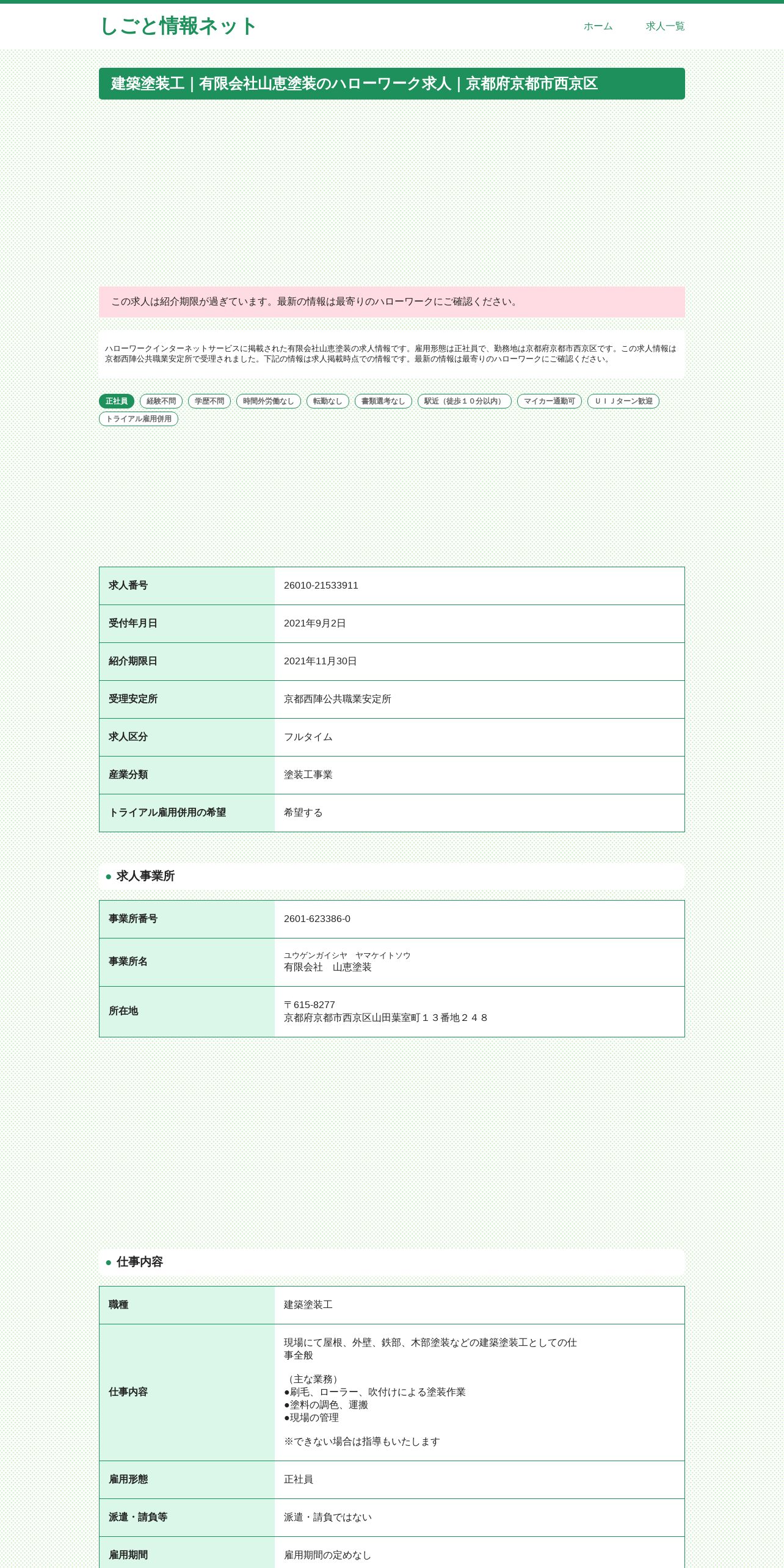The image size is (784, 1568).
Task: Click postal code 〒615-8277
Action: click(310, 1005)
